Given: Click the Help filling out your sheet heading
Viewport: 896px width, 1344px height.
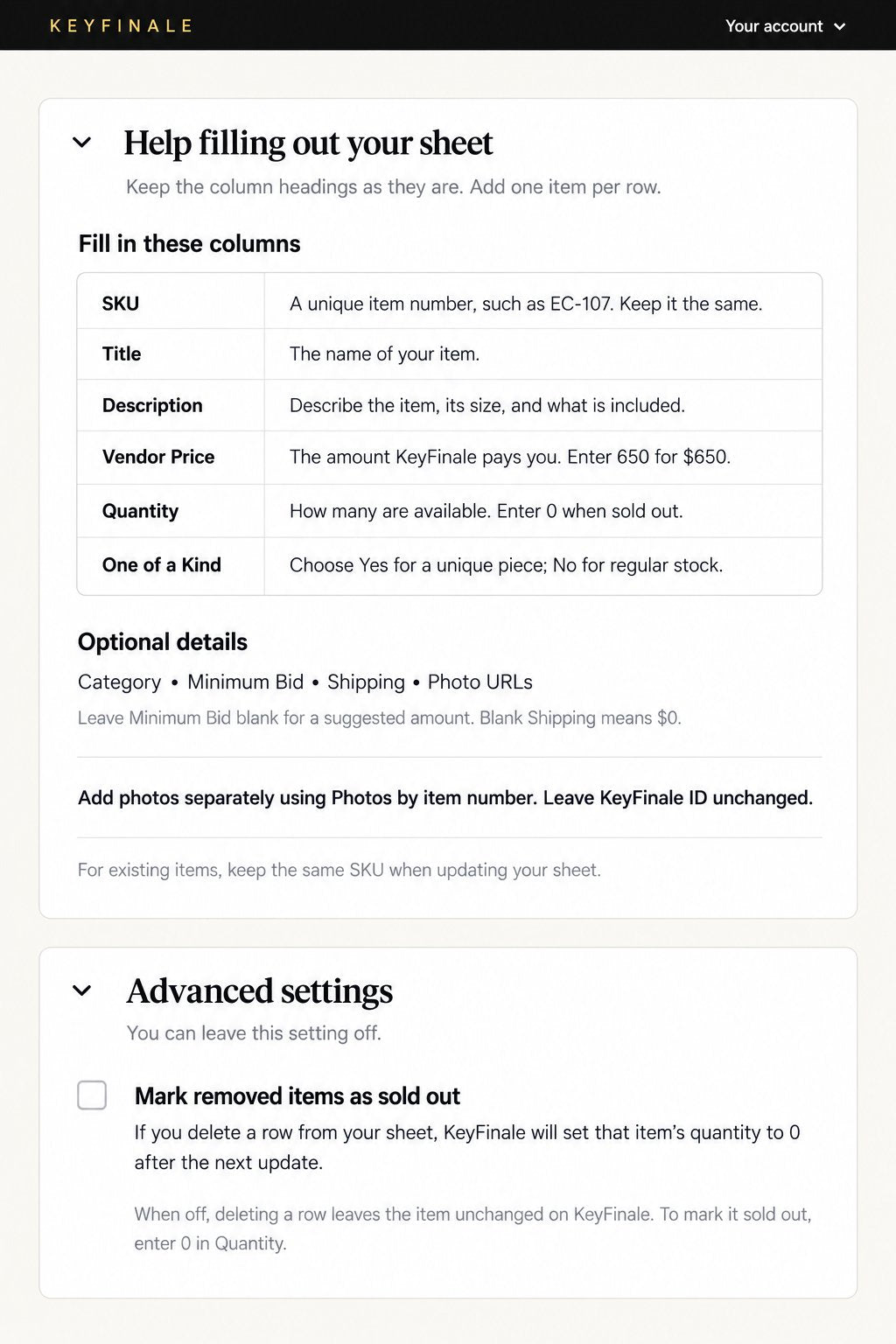Looking at the screenshot, I should click(x=308, y=143).
